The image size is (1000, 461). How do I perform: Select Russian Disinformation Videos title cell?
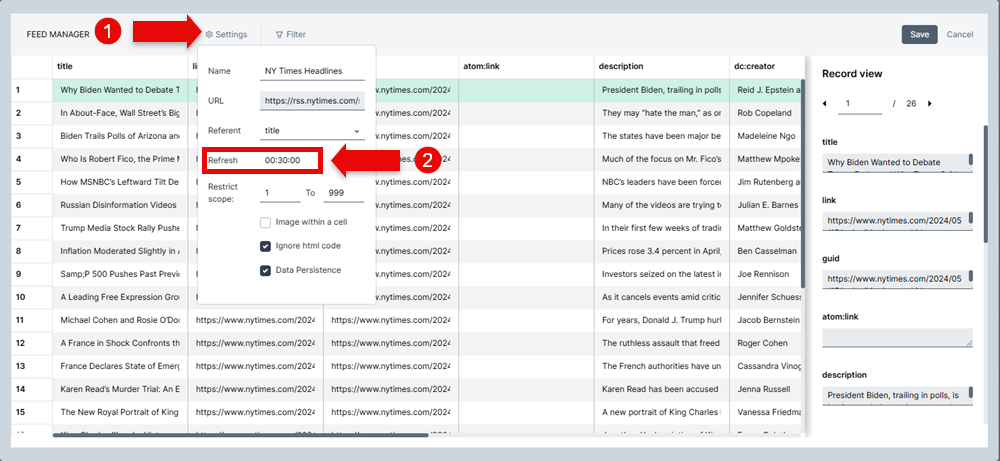(120, 205)
